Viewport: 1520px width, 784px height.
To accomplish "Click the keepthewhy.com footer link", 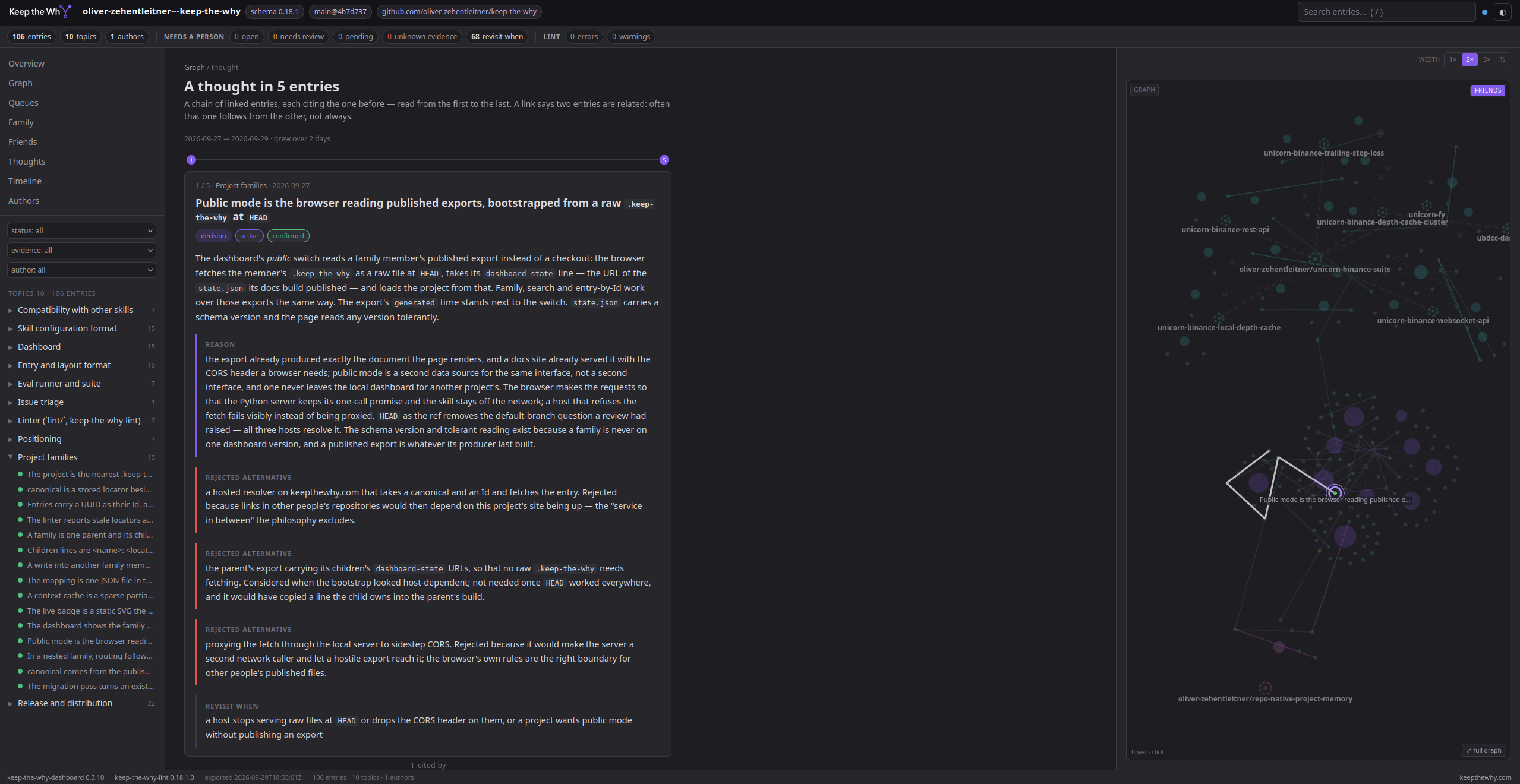I will (x=1485, y=777).
